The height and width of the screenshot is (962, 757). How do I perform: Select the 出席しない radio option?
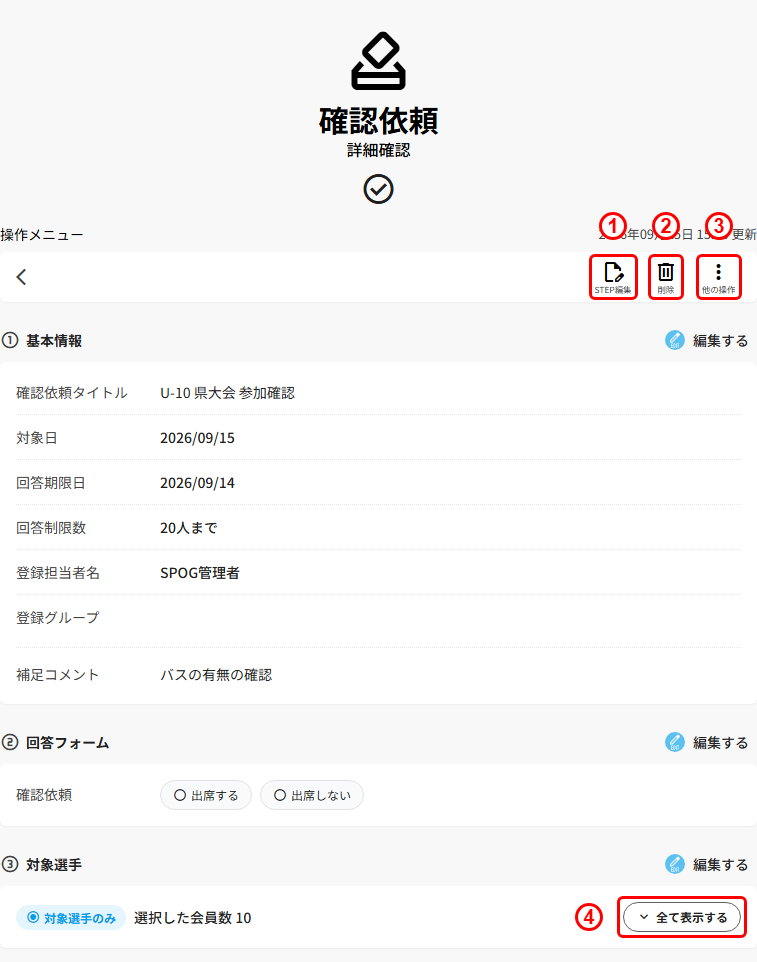[x=312, y=795]
